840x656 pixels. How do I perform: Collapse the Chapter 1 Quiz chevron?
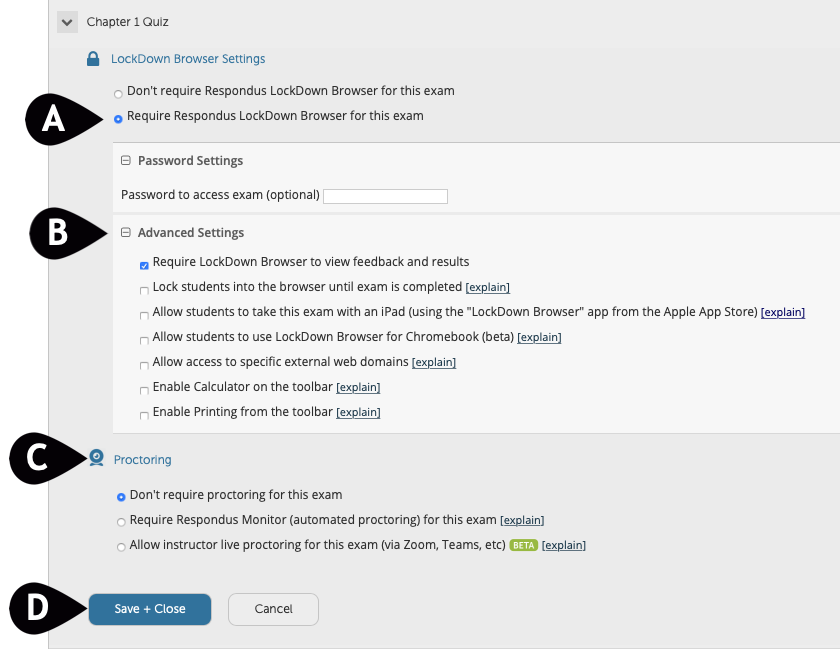tap(67, 21)
